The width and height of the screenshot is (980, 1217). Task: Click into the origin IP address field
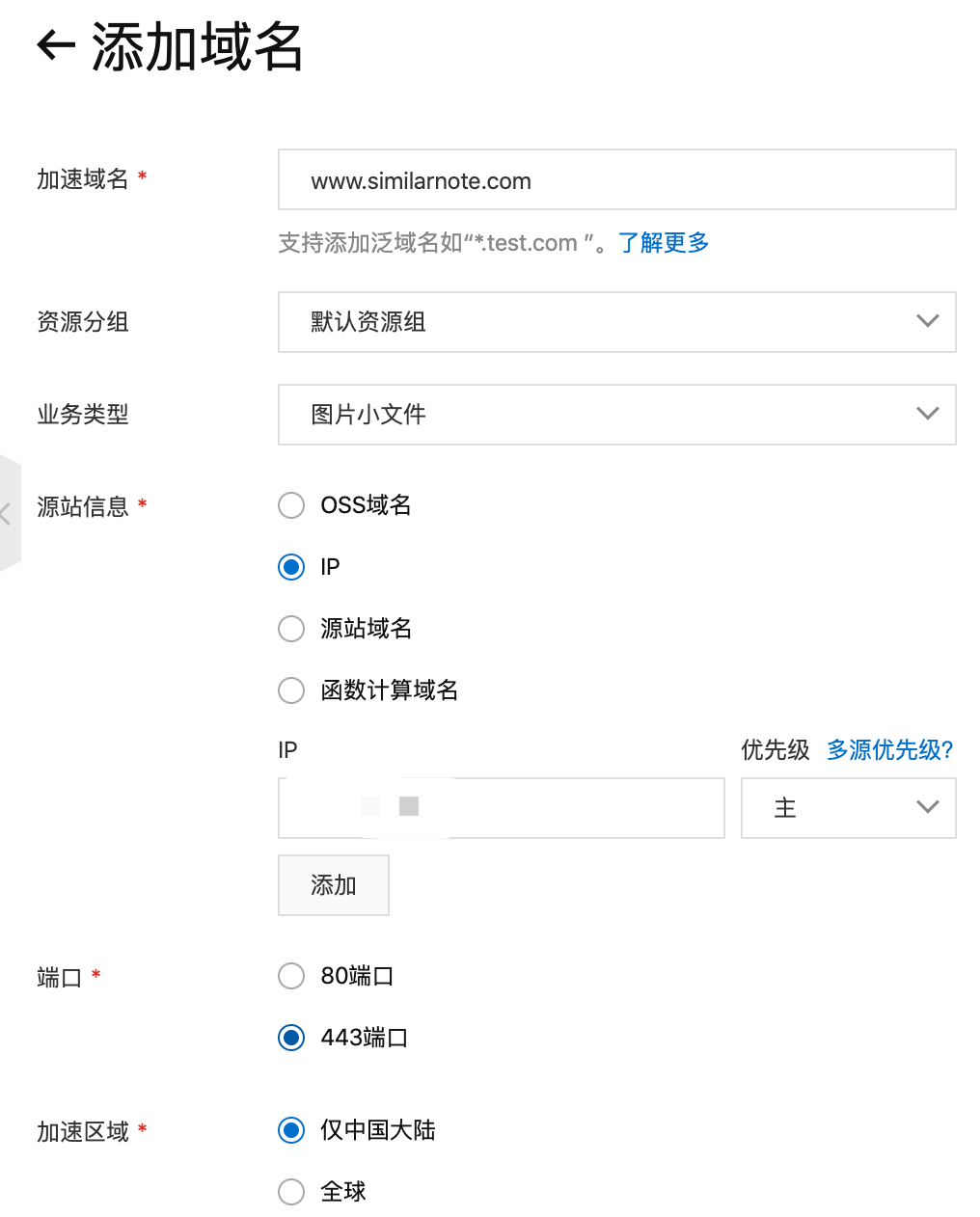(x=502, y=808)
